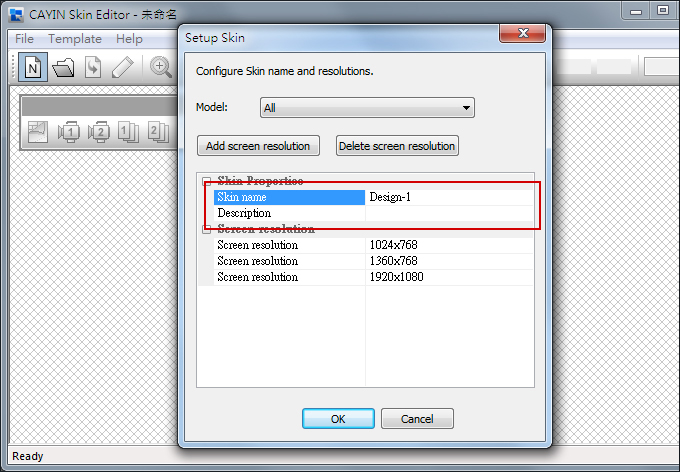
Task: Click the zoom in magnifier icon
Action: coord(160,68)
